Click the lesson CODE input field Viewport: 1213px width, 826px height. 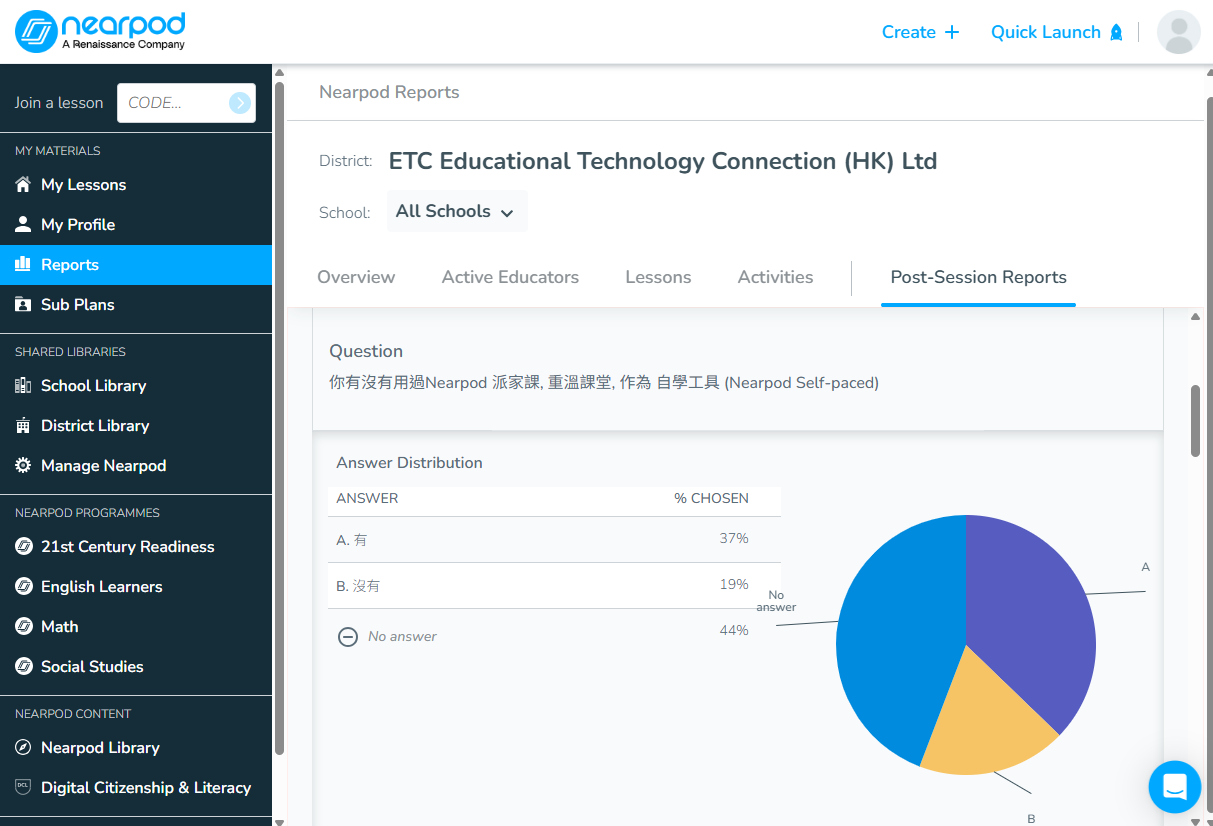click(172, 103)
